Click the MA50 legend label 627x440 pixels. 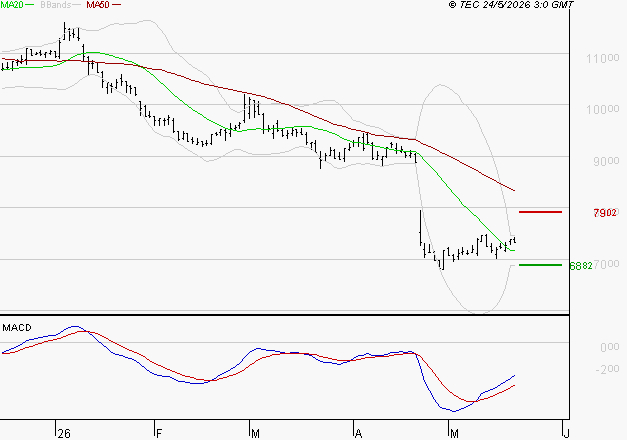coord(98,5)
